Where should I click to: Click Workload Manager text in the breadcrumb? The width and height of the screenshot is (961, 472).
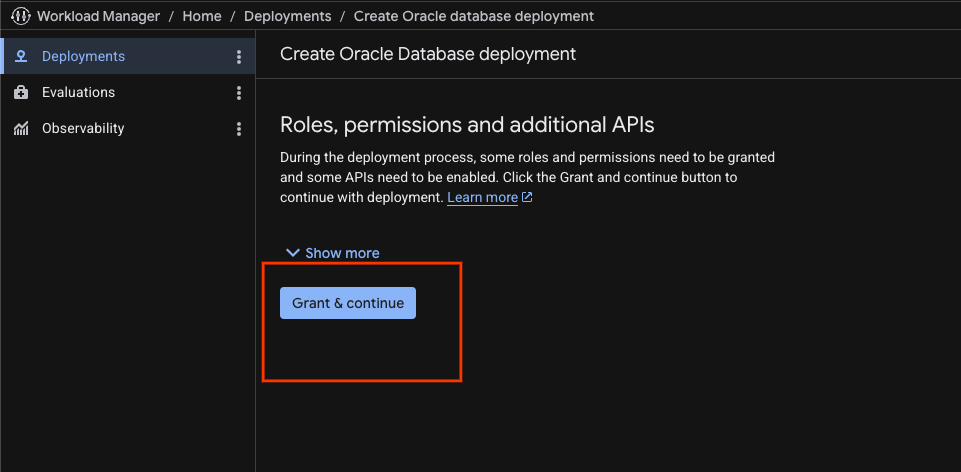[99, 16]
